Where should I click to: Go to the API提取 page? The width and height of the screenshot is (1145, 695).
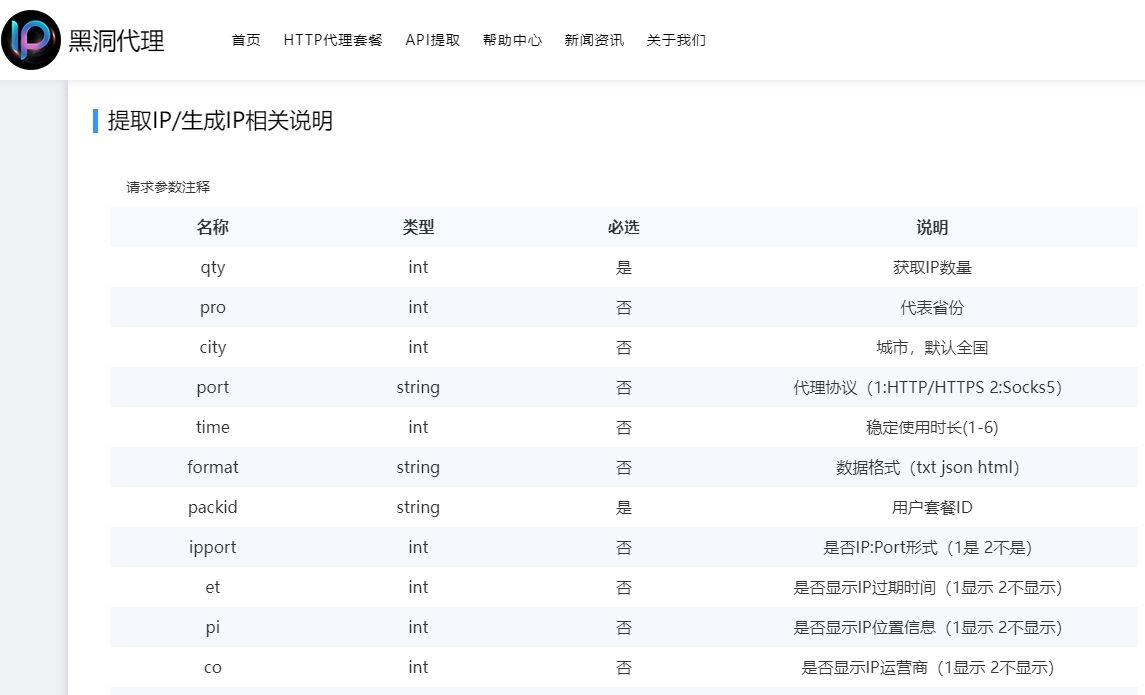pyautogui.click(x=433, y=40)
